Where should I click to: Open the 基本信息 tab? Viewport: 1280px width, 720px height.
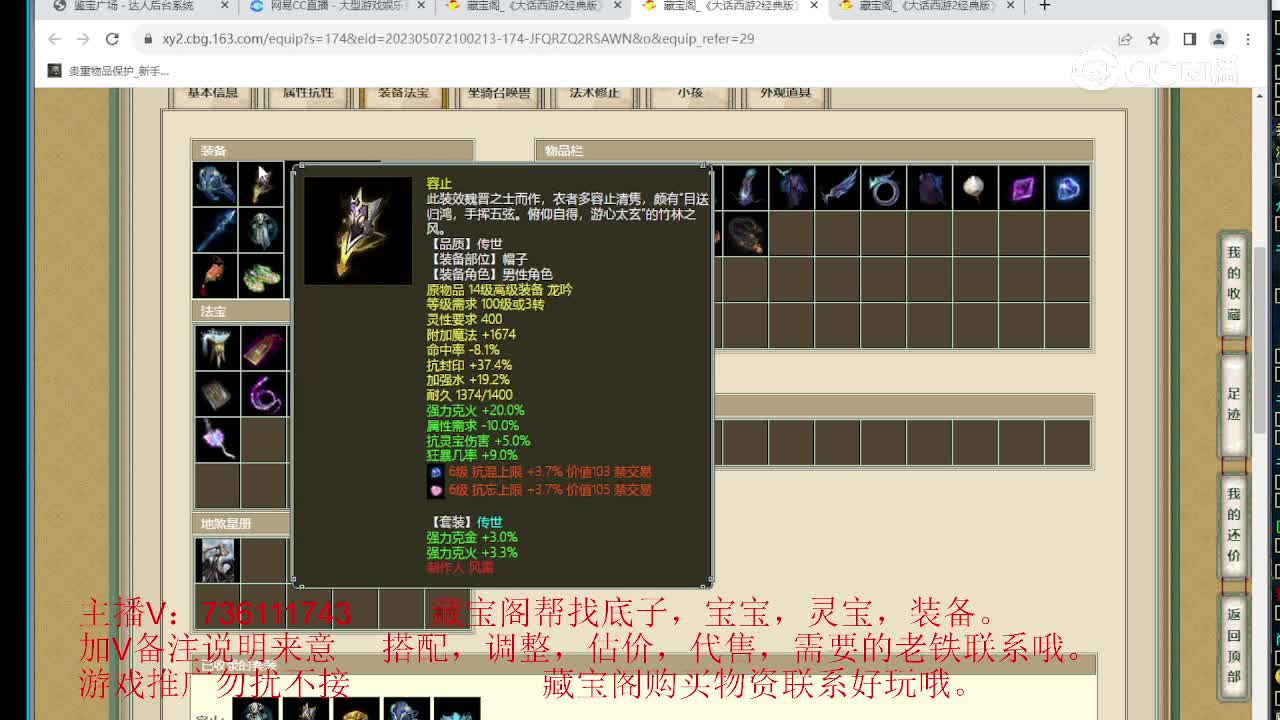pos(213,94)
